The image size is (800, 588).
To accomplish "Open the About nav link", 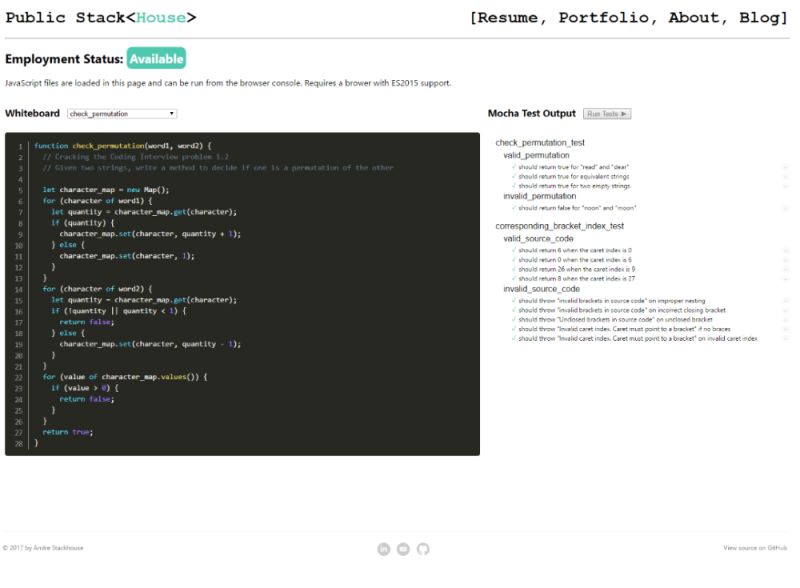I will pos(694,18).
